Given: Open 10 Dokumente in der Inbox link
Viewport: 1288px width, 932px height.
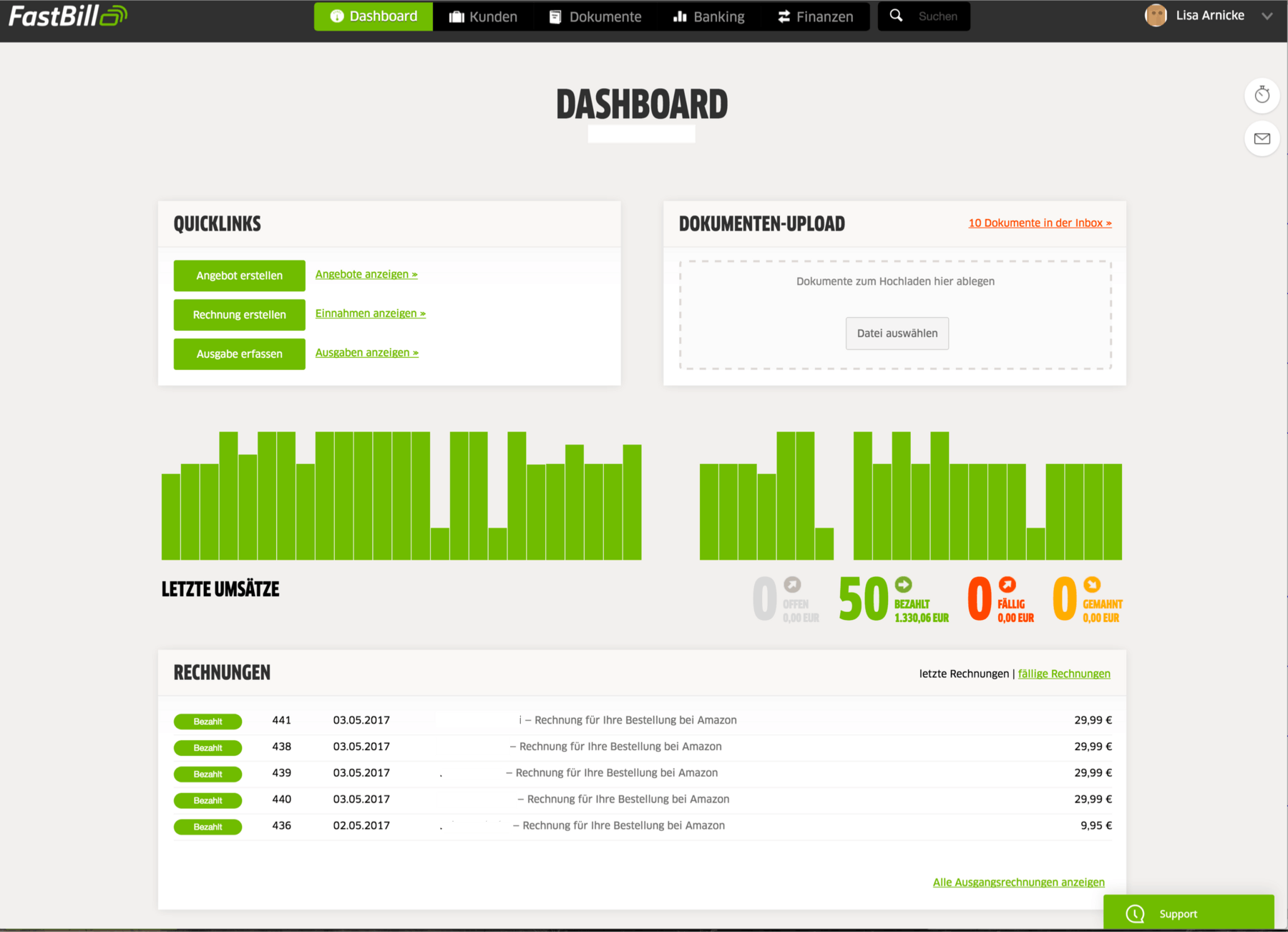Looking at the screenshot, I should coord(1040,223).
